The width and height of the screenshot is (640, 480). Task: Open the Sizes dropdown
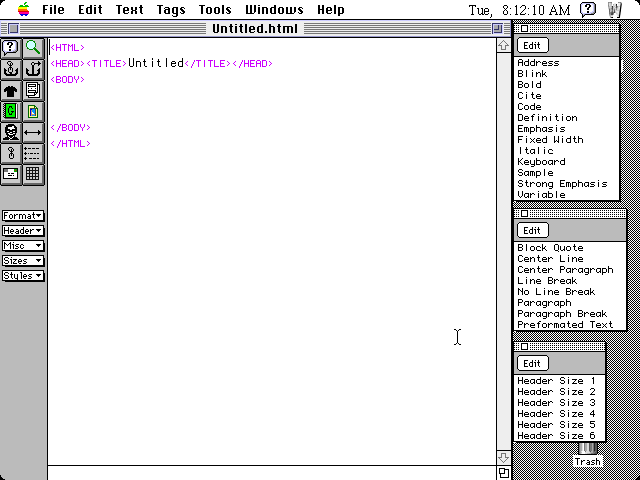23,261
